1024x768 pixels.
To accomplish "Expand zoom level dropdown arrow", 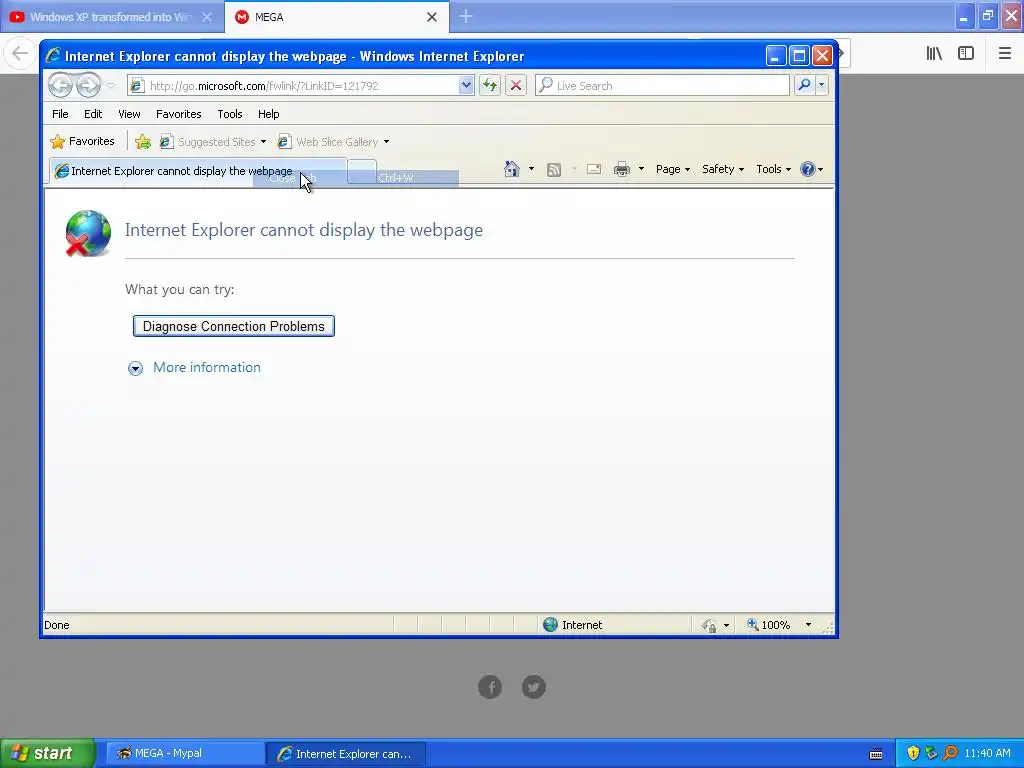I will click(808, 625).
